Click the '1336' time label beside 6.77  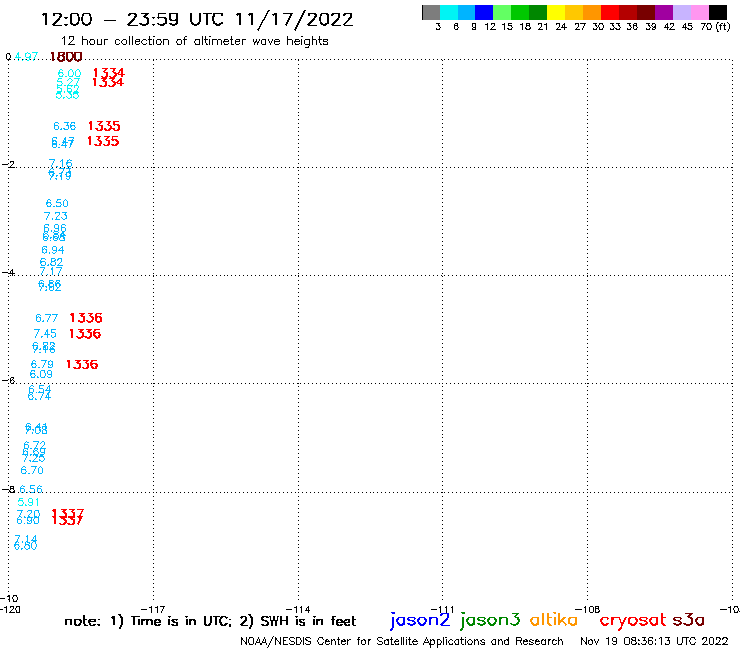[x=86, y=318]
